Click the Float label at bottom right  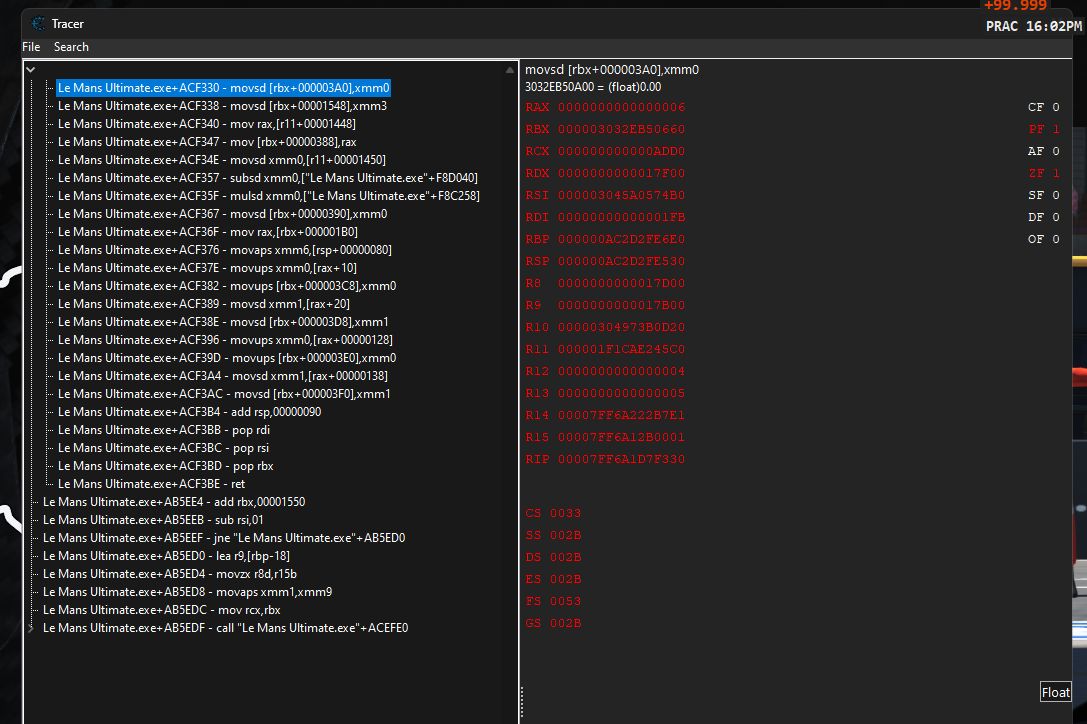click(x=1055, y=692)
